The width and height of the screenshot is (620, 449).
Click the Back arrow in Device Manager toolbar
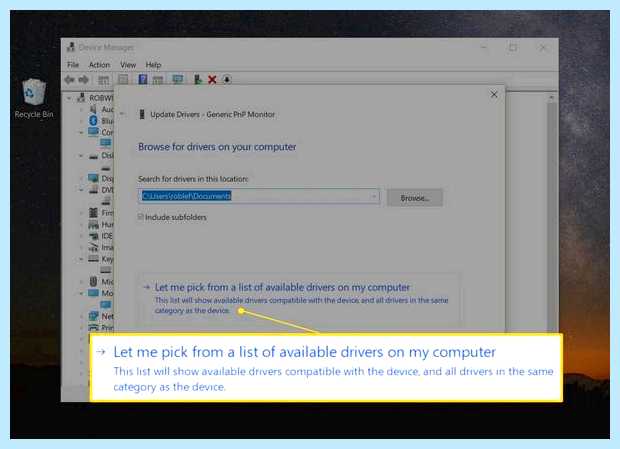click(70, 80)
